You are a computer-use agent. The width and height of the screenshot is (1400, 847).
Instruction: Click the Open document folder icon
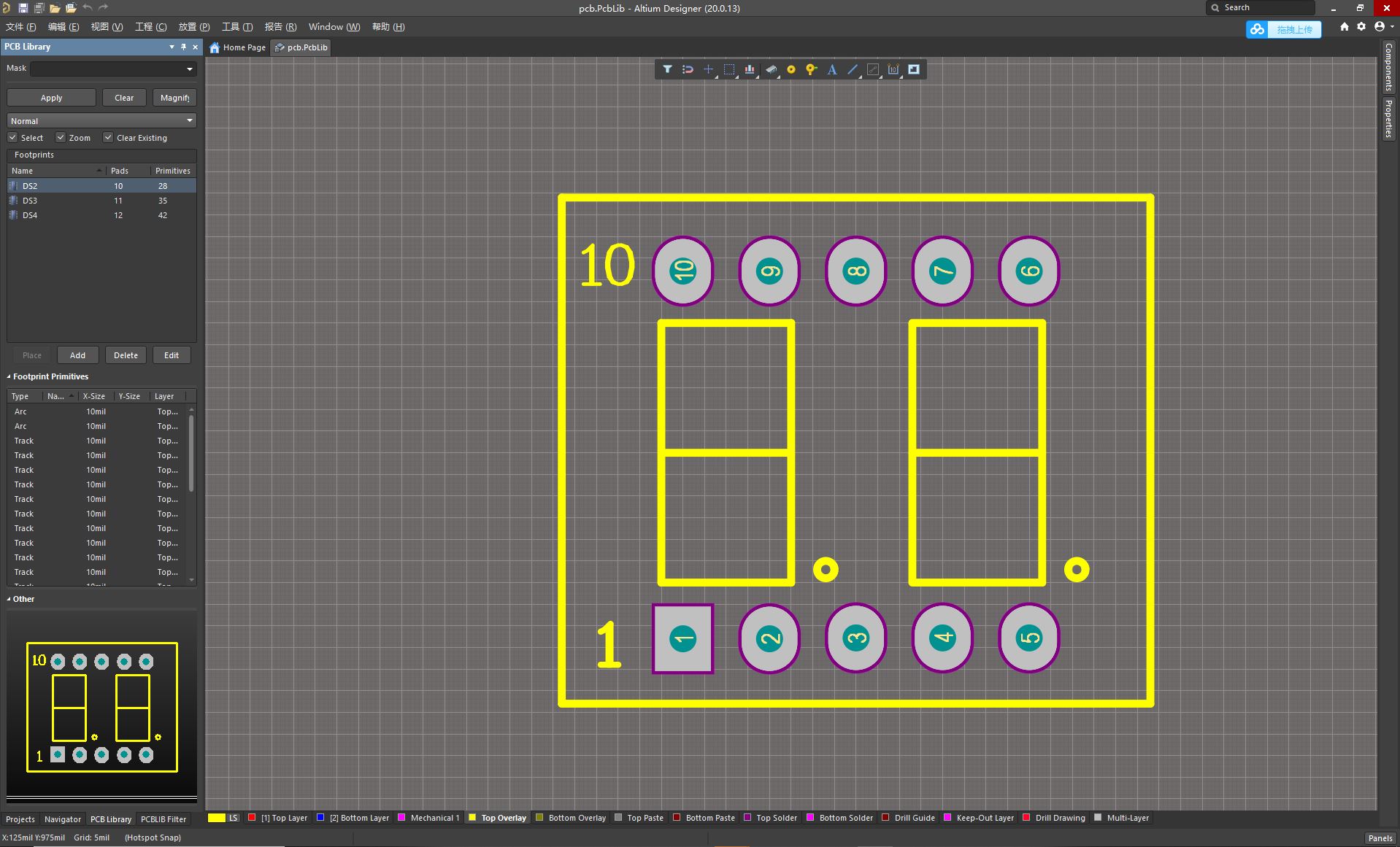click(55, 8)
